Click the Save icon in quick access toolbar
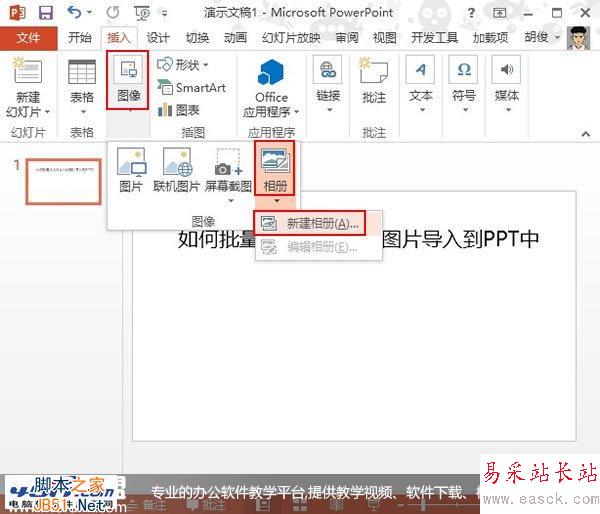The width and height of the screenshot is (600, 514). [x=46, y=13]
